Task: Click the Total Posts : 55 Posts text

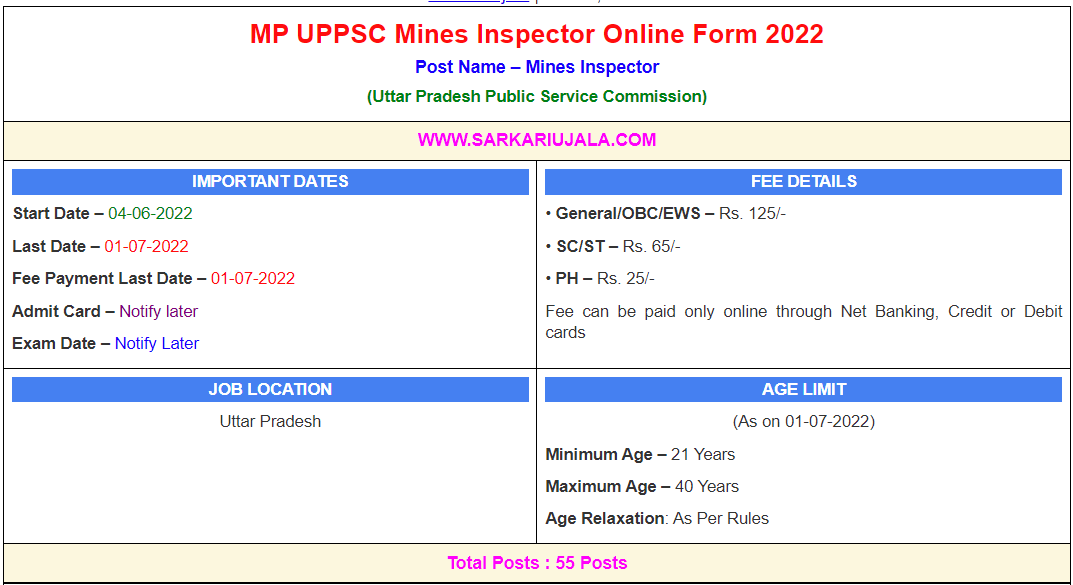Action: (537, 563)
